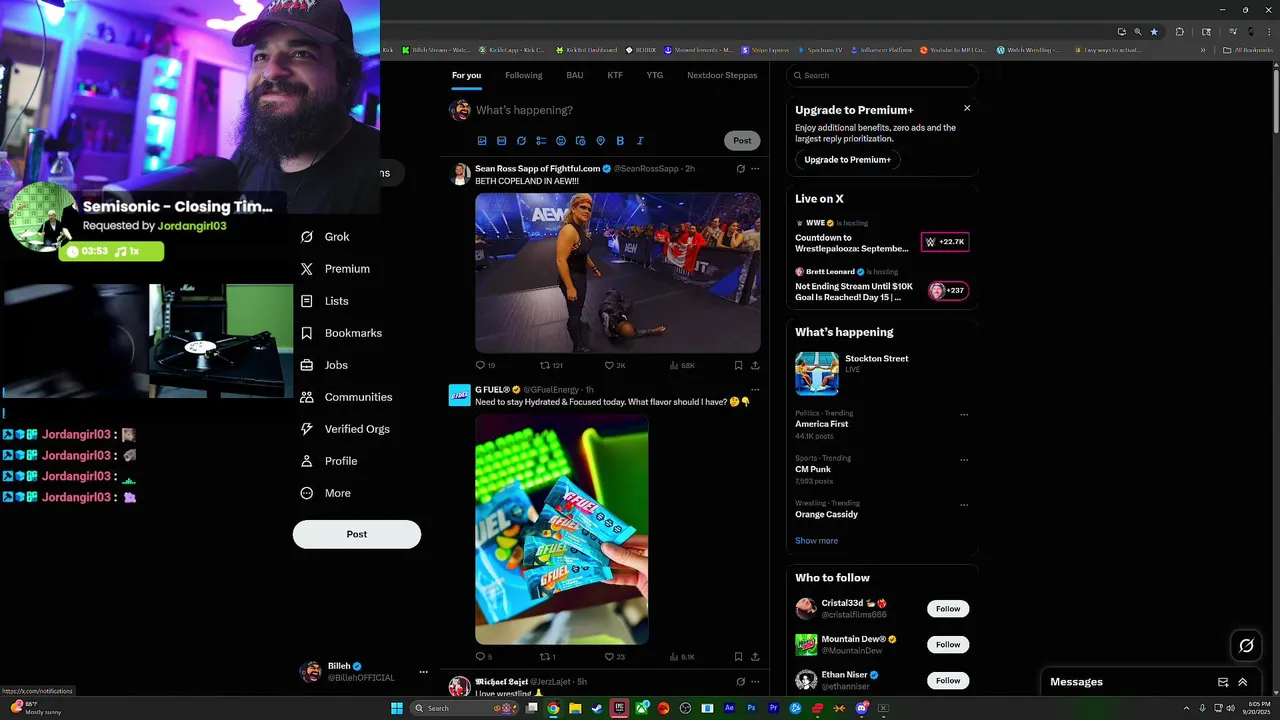1280x720 pixels.
Task: Schedule the post with calendar icon
Action: (581, 141)
